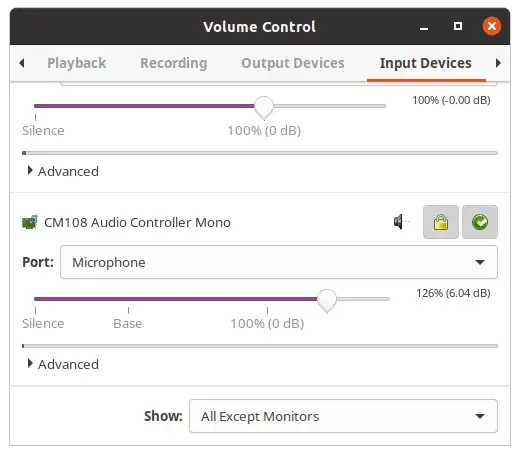The width and height of the screenshot is (520, 455).
Task: Click the Base tick label under CM108 slider
Action: tap(128, 323)
